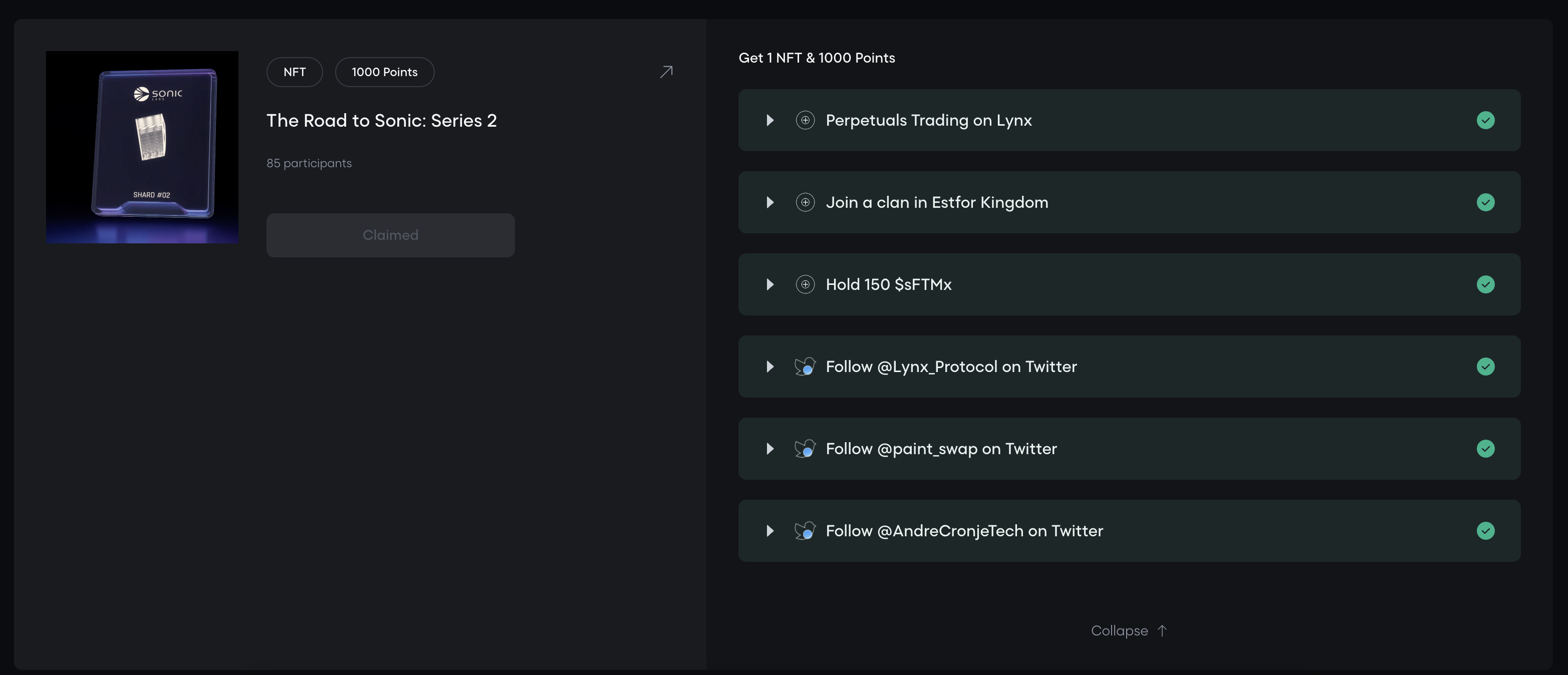Select the 1000 Points tag pill
This screenshot has height=675, width=1568.
[384, 72]
